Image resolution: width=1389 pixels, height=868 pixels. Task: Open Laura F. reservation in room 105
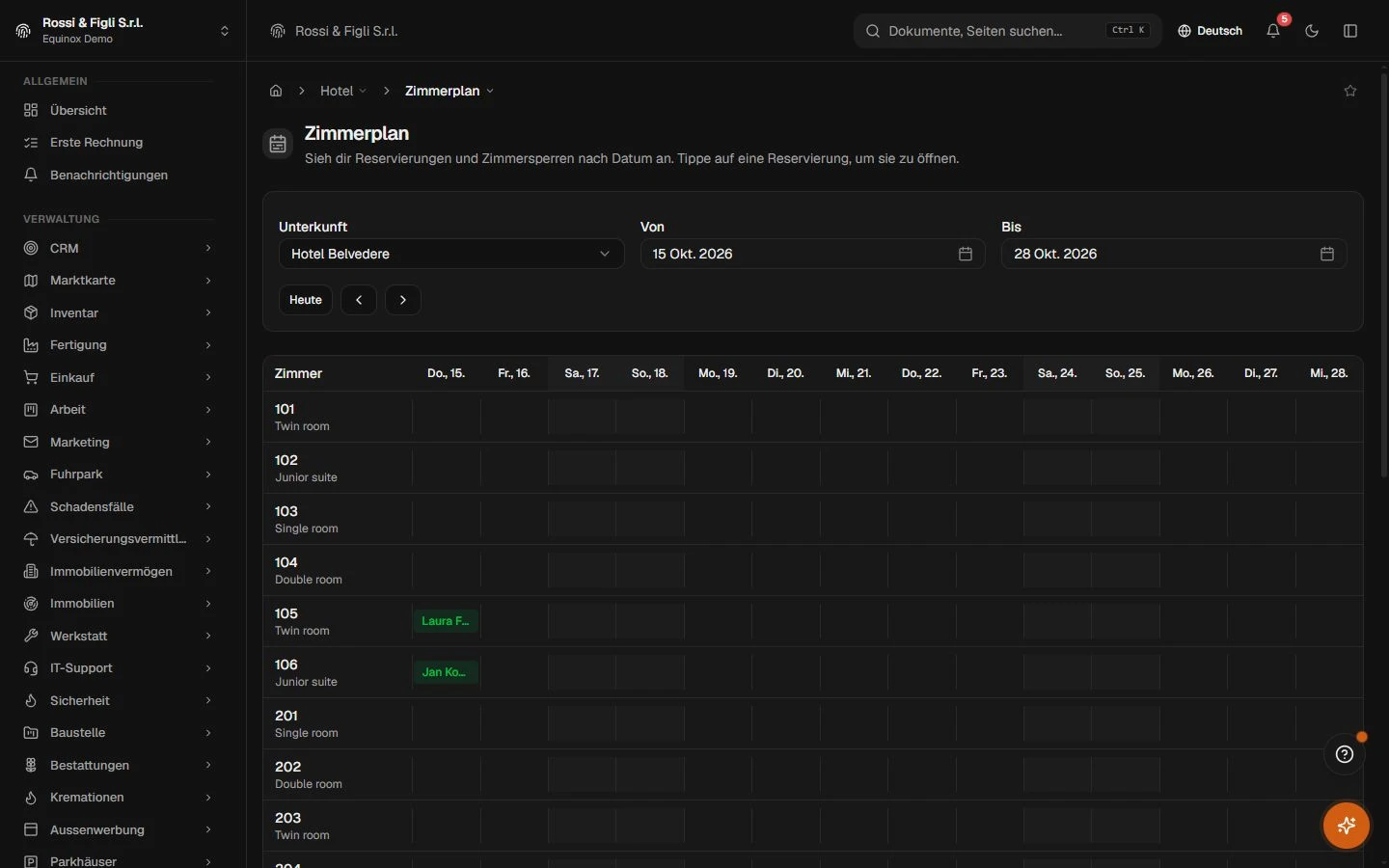pos(446,621)
